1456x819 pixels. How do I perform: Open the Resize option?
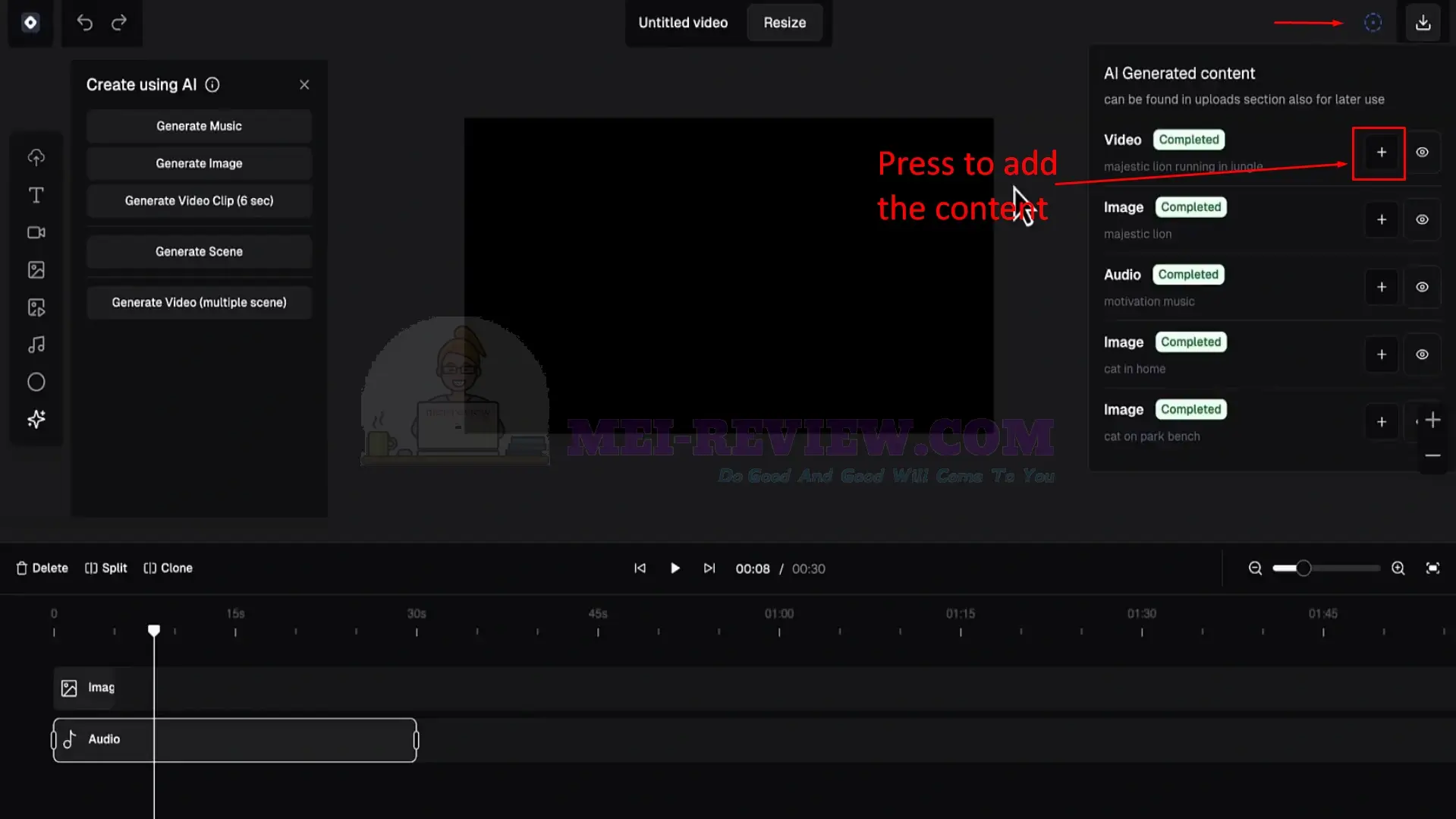[x=785, y=23]
